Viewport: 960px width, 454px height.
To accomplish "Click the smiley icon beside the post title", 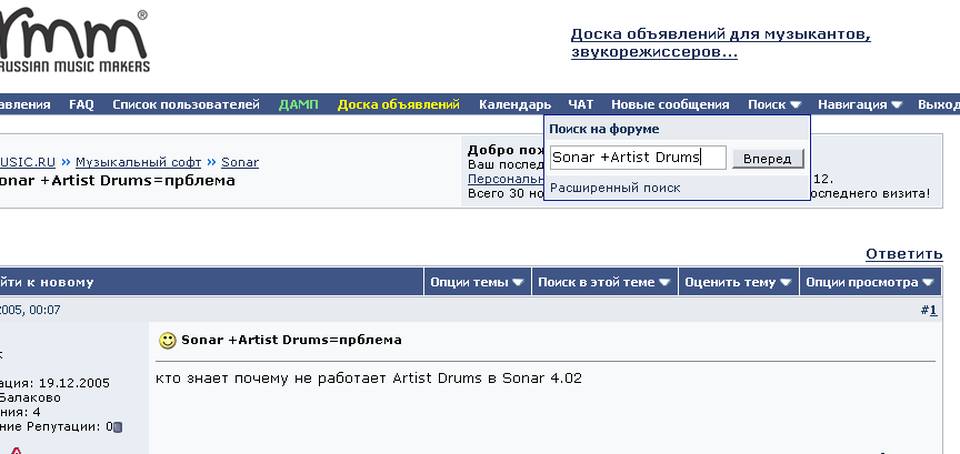I will point(167,340).
